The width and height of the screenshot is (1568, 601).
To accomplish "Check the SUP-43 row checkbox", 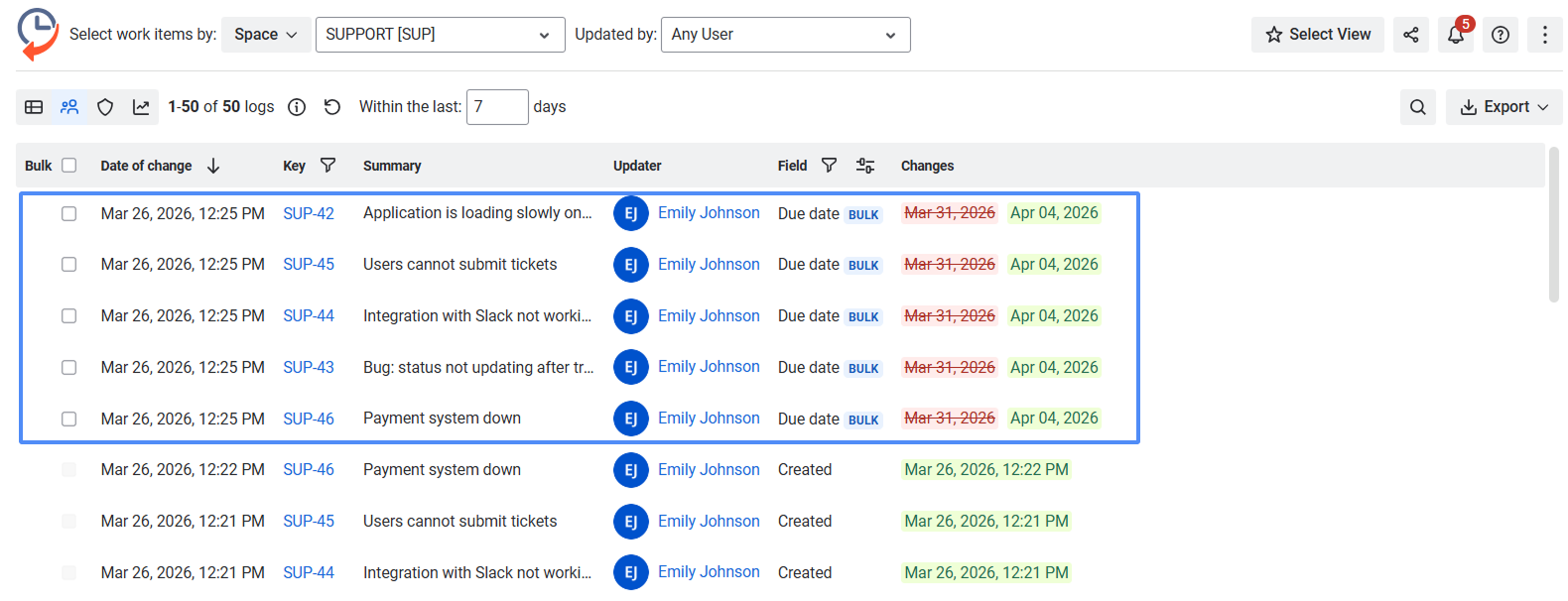I will point(69,368).
